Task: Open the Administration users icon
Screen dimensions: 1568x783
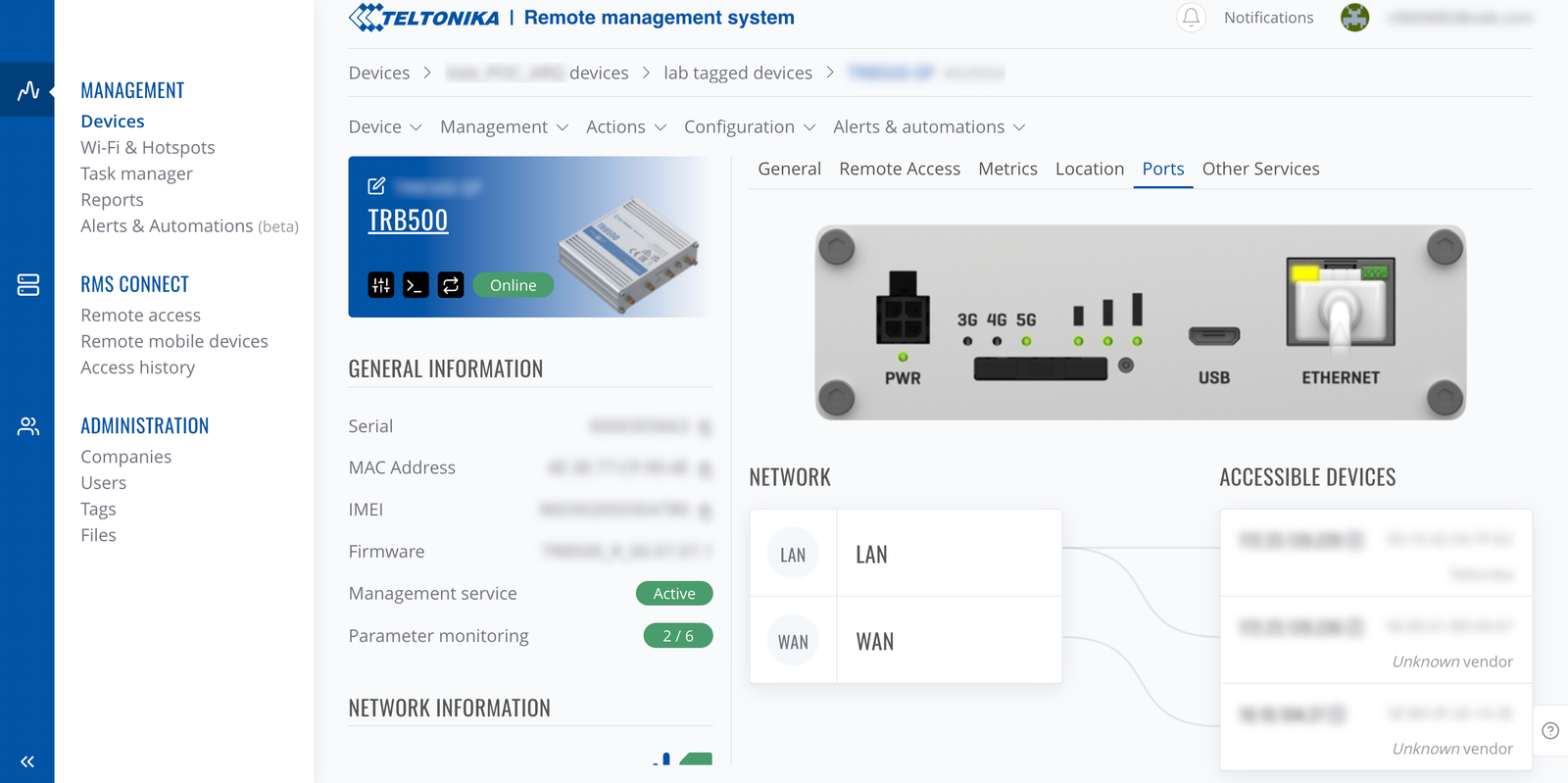Action: (x=28, y=426)
